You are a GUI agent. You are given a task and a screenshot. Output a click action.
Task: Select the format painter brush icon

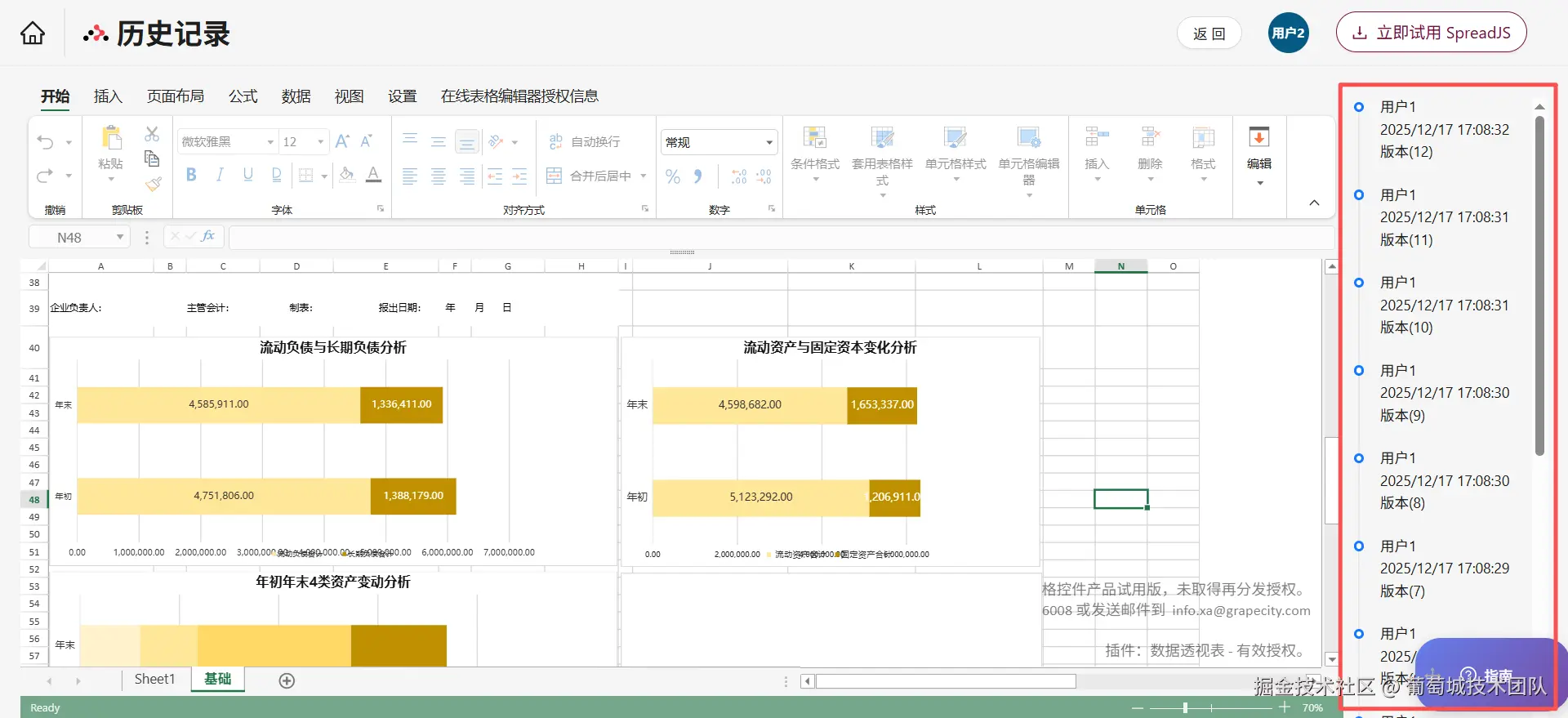coord(153,184)
